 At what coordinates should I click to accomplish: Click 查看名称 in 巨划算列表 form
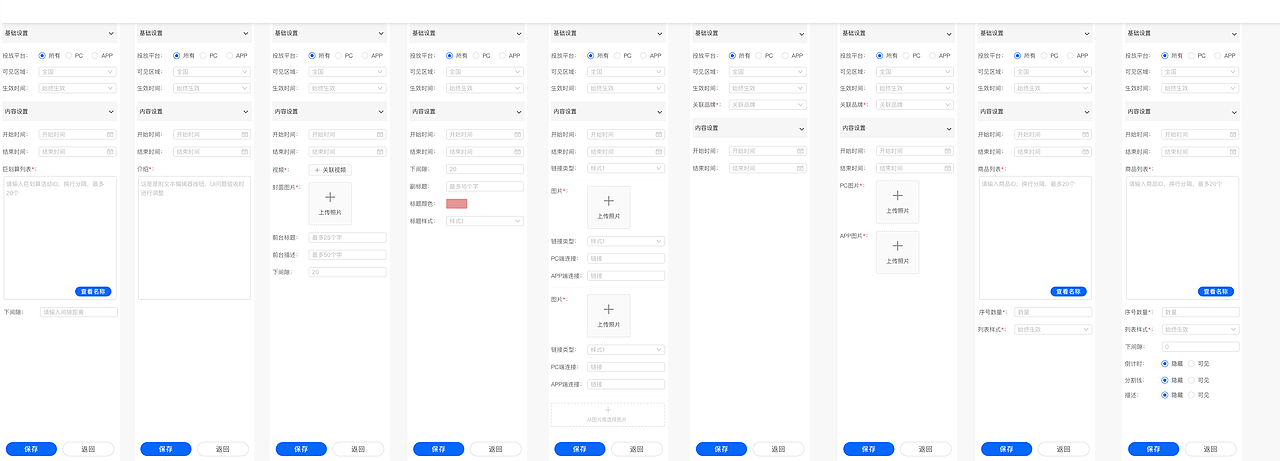coord(92,292)
